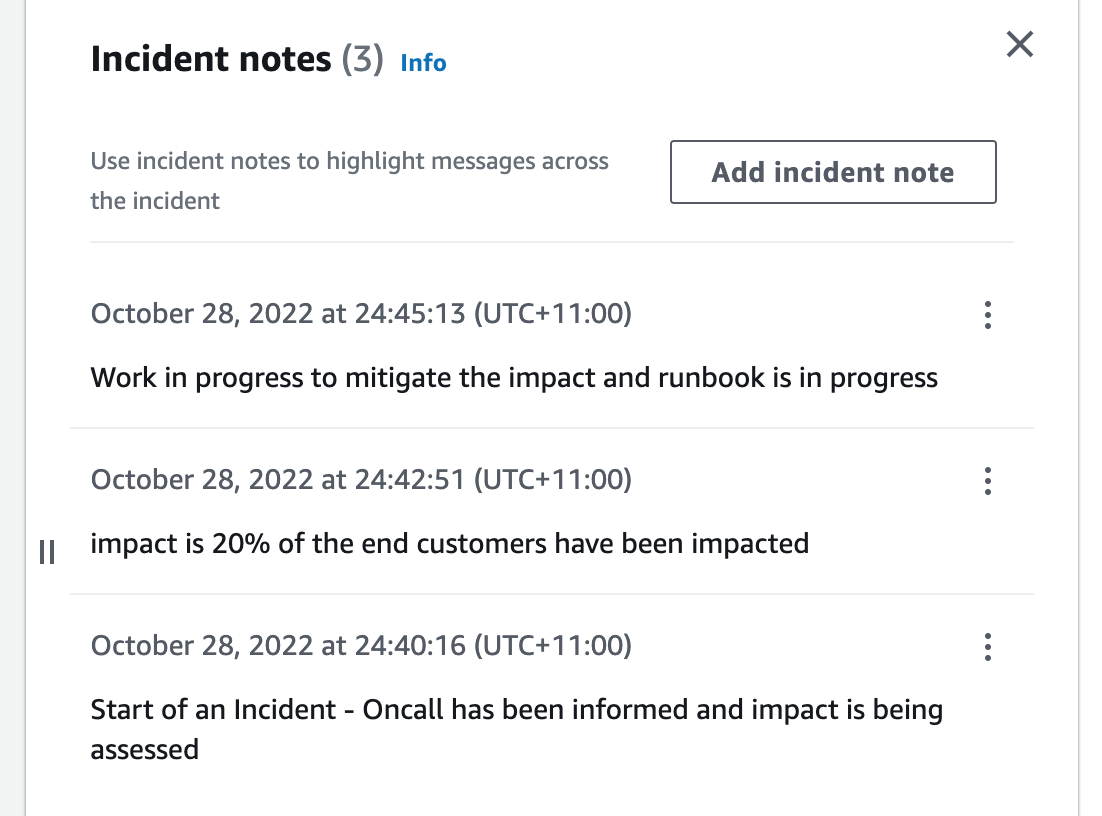Viewport: 1102px width, 816px height.
Task: Click the note count label showing (3)
Action: [362, 59]
